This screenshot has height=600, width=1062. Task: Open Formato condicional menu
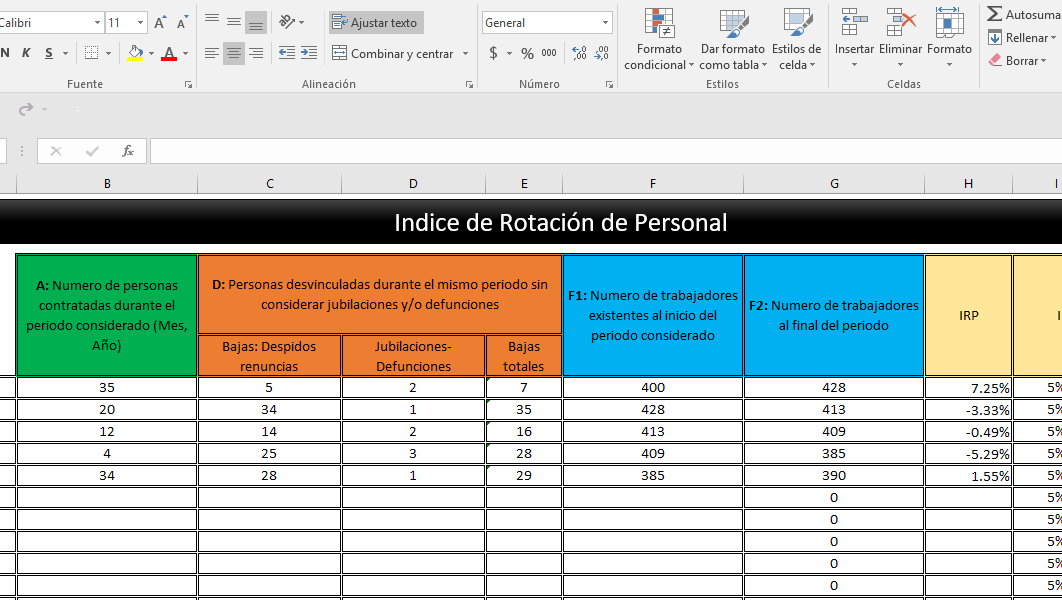tap(659, 39)
